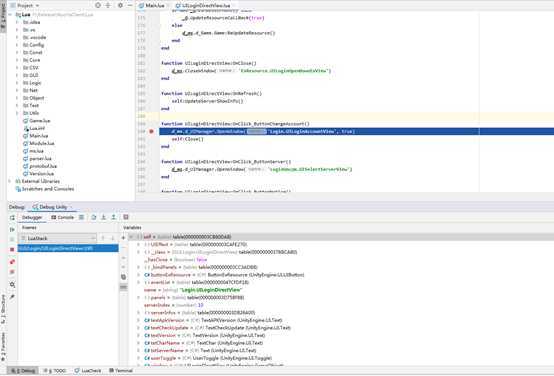Image resolution: width=554 pixels, height=376 pixels.
Task: Click the Debug tool window button at bottom
Action: point(23,371)
